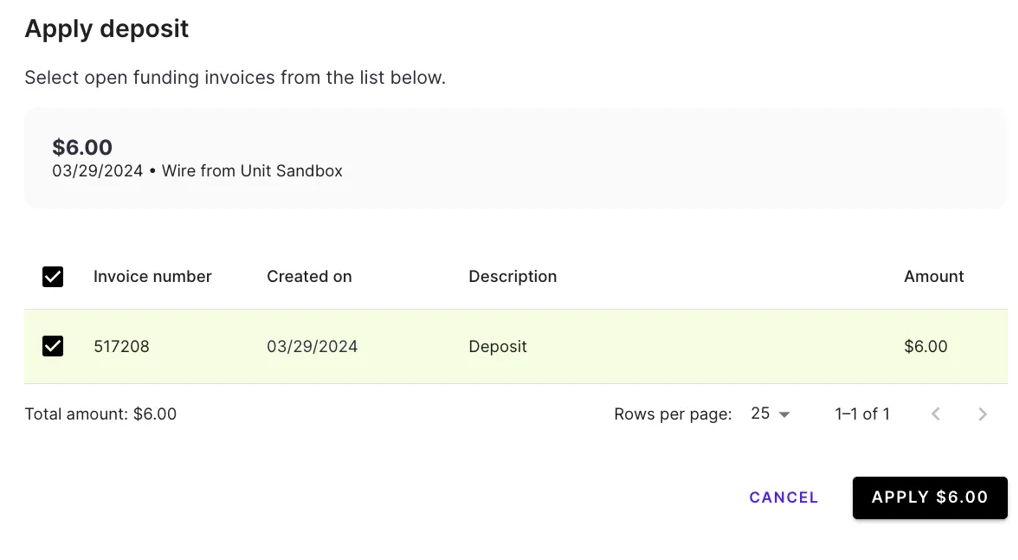
Task: Deselect the checkbox for invoice 517208
Action: tap(53, 347)
